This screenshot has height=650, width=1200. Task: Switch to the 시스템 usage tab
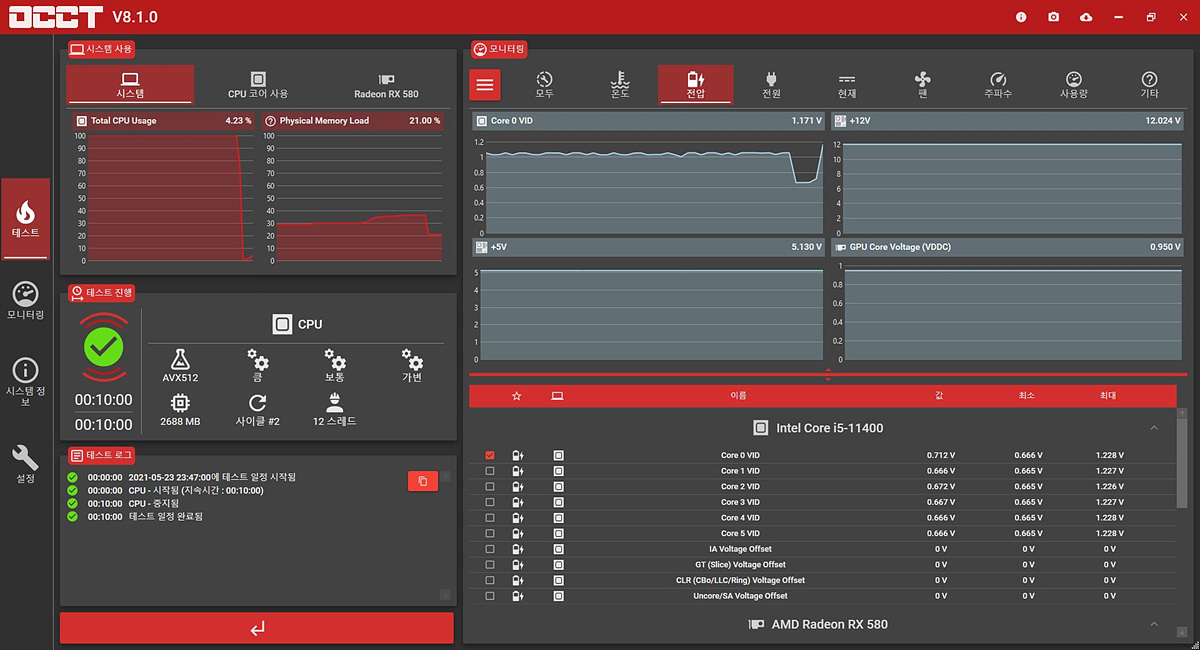130,85
